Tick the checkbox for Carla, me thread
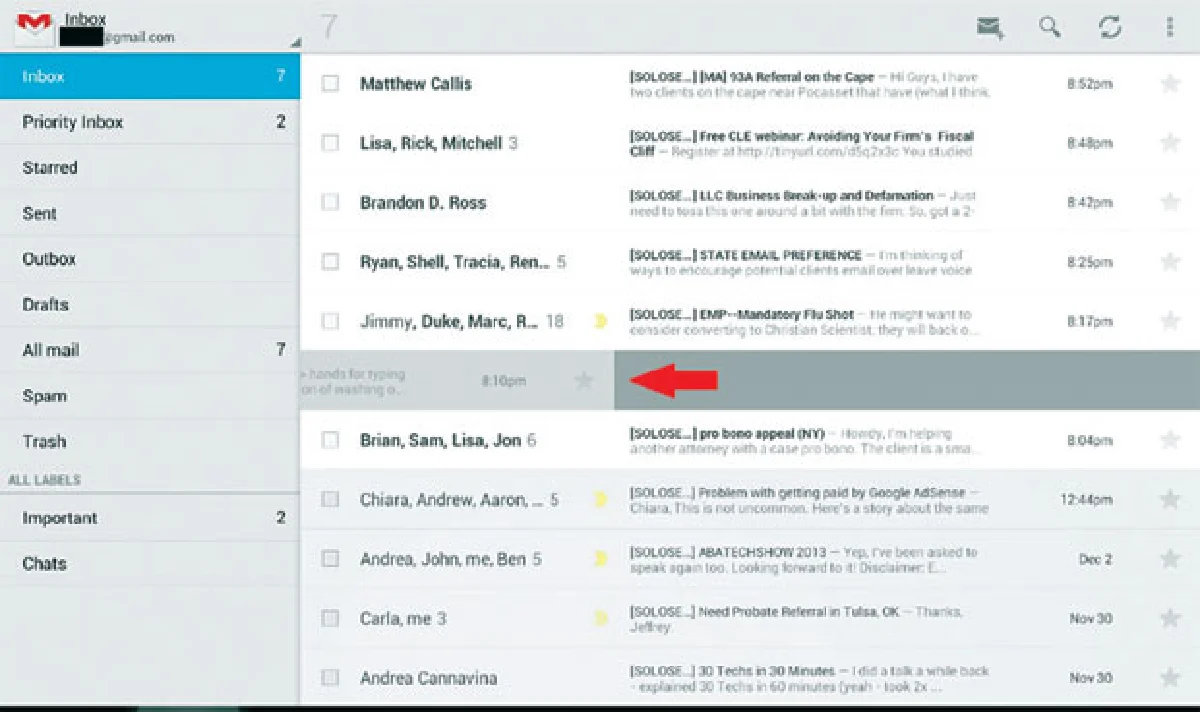Screen dimensions: 1200x712 [330, 619]
